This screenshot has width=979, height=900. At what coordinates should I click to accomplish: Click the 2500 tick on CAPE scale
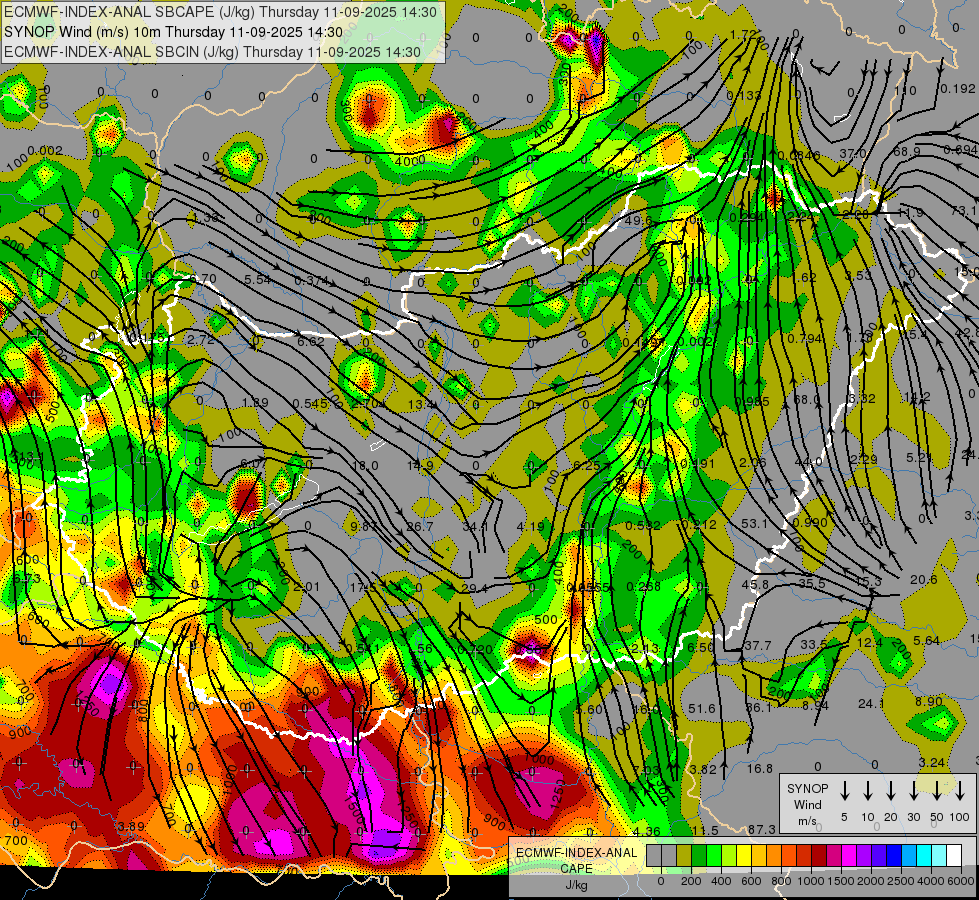[901, 881]
